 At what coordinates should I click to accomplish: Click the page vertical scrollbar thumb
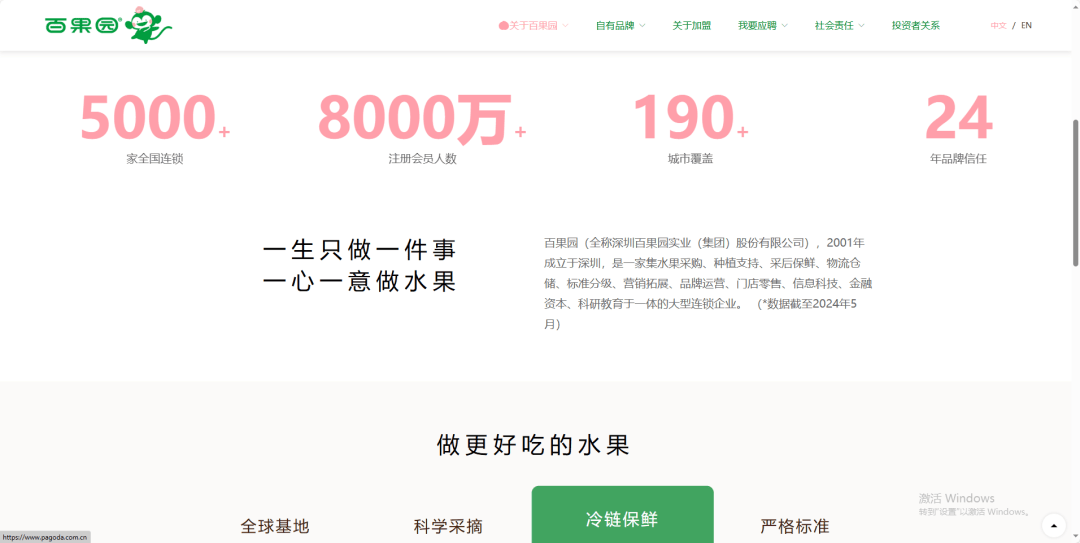[x=1075, y=193]
